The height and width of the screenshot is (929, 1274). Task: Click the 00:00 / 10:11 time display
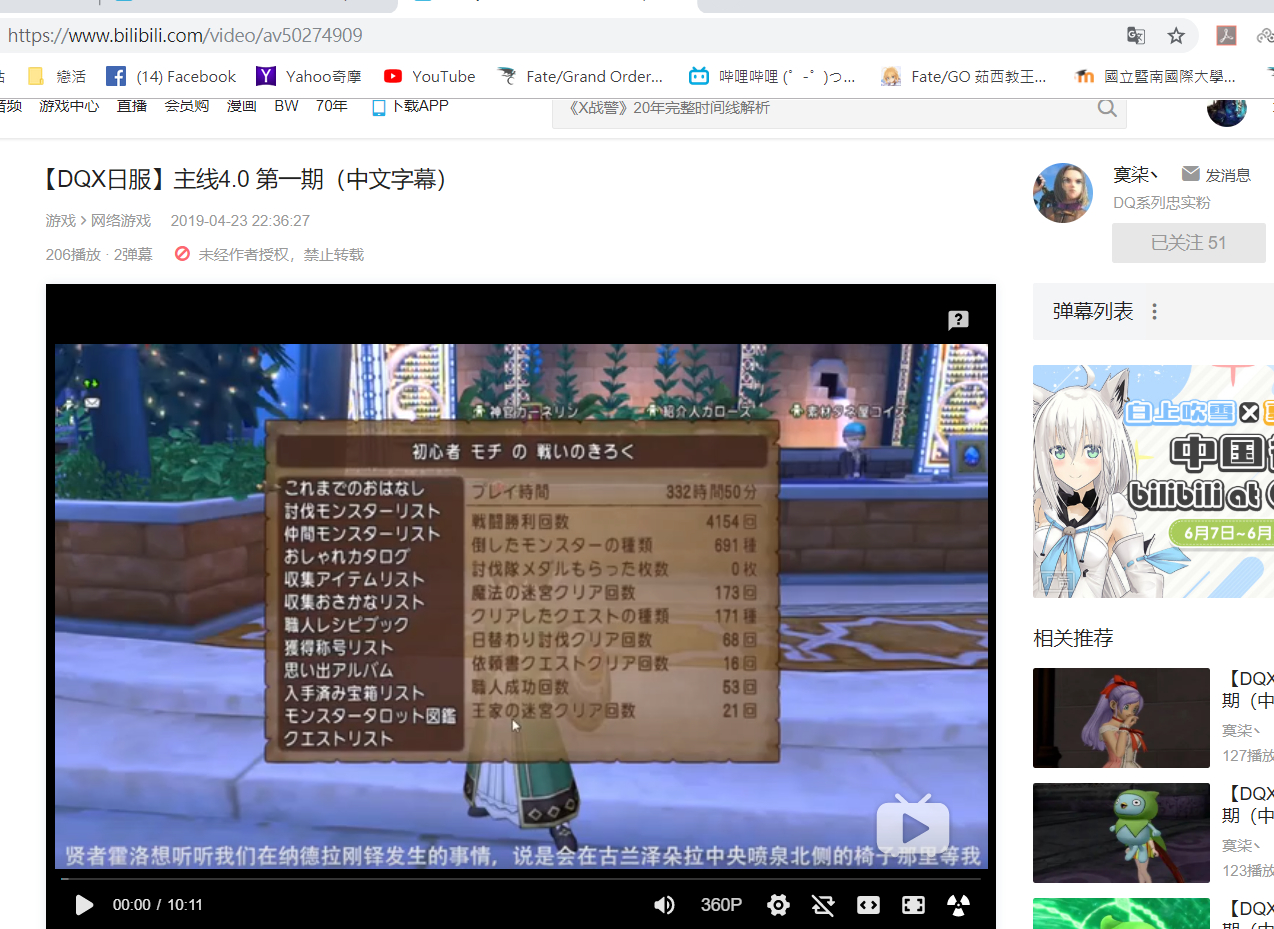click(x=157, y=905)
